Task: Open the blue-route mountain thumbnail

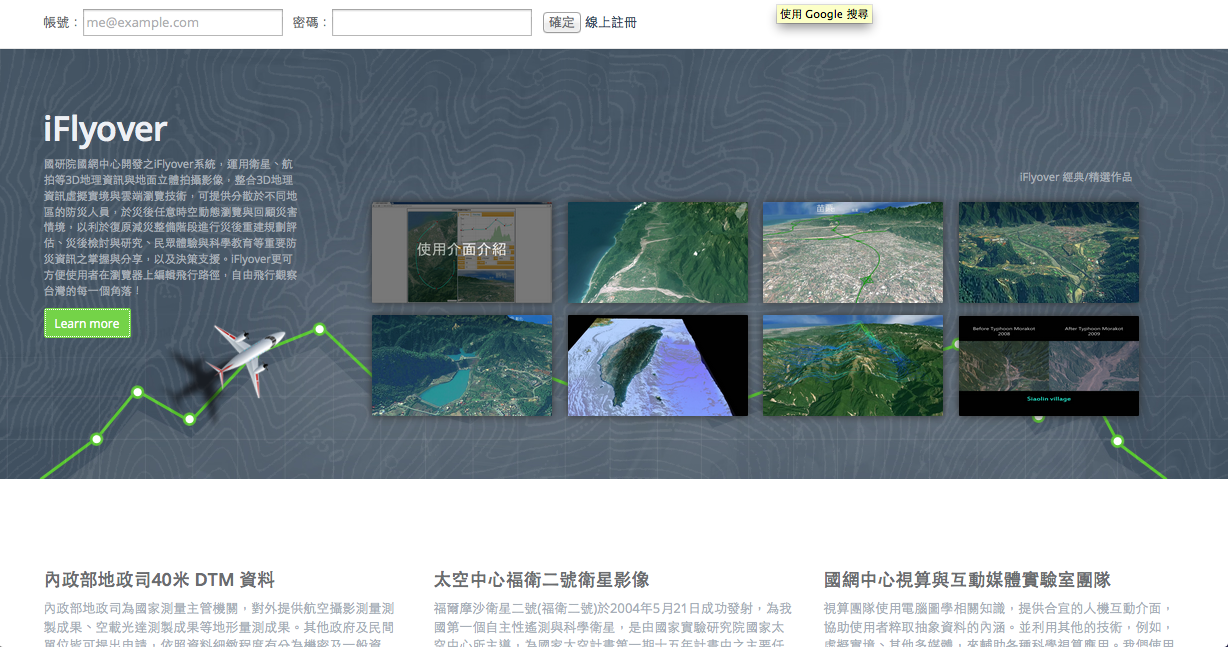Action: pos(853,366)
